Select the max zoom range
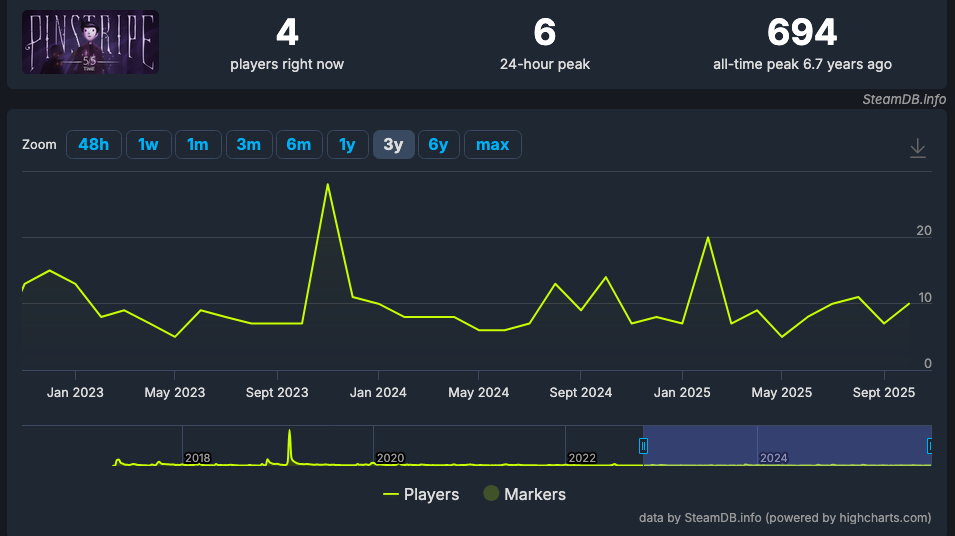The image size is (955, 536). [493, 144]
